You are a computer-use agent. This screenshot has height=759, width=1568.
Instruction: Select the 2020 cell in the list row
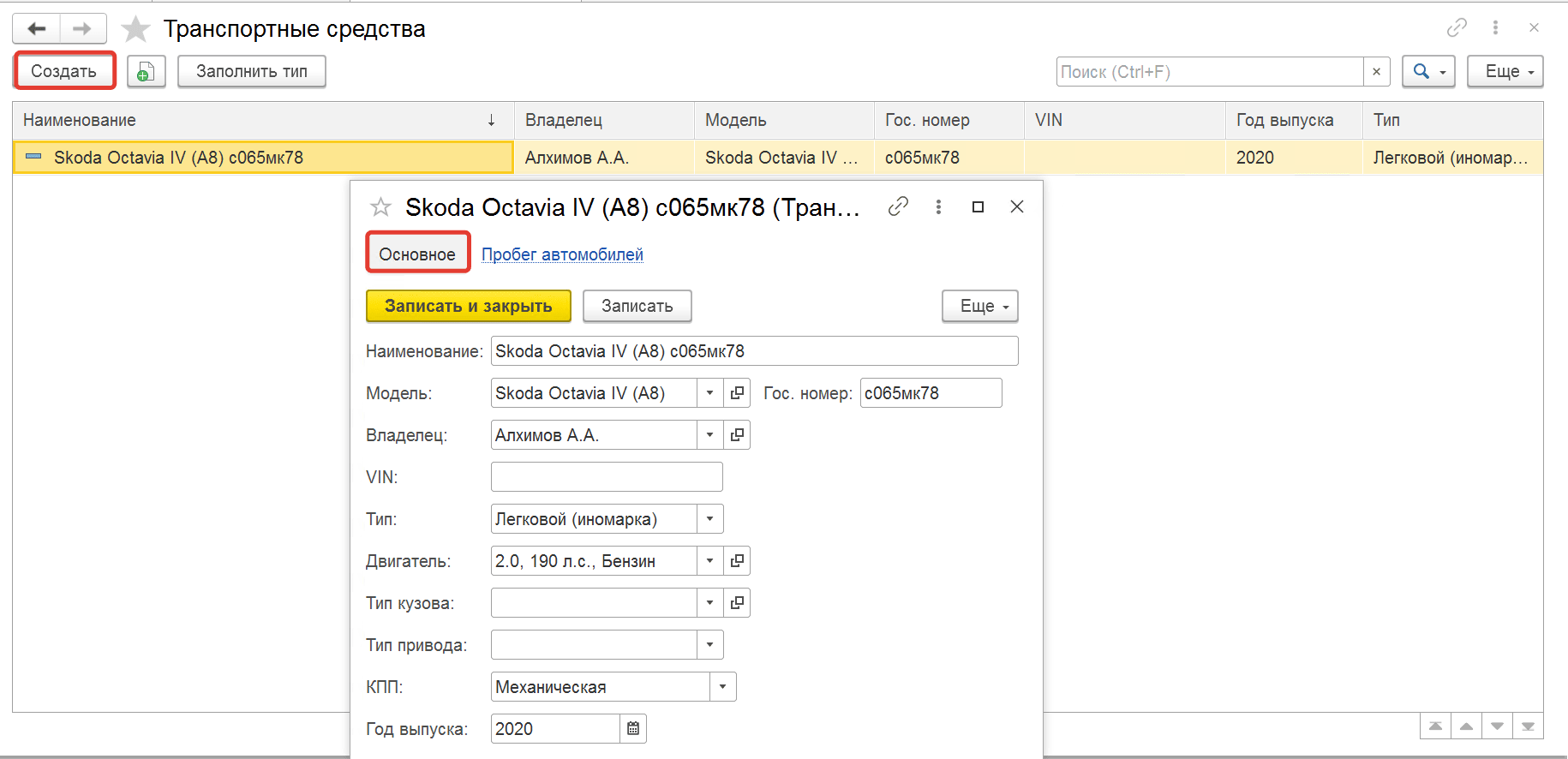(1294, 158)
